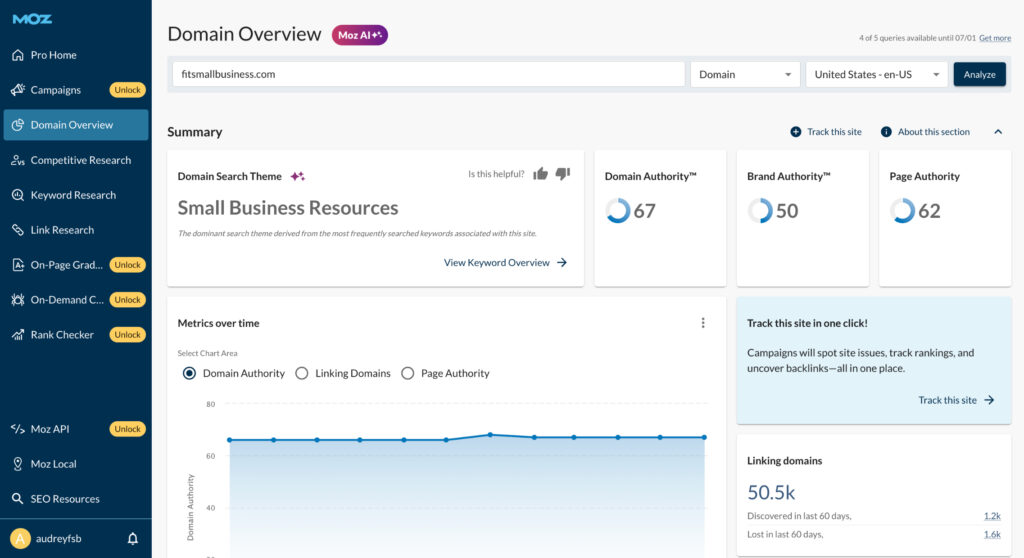
Task: Click the Moz AI badge
Action: coord(360,35)
